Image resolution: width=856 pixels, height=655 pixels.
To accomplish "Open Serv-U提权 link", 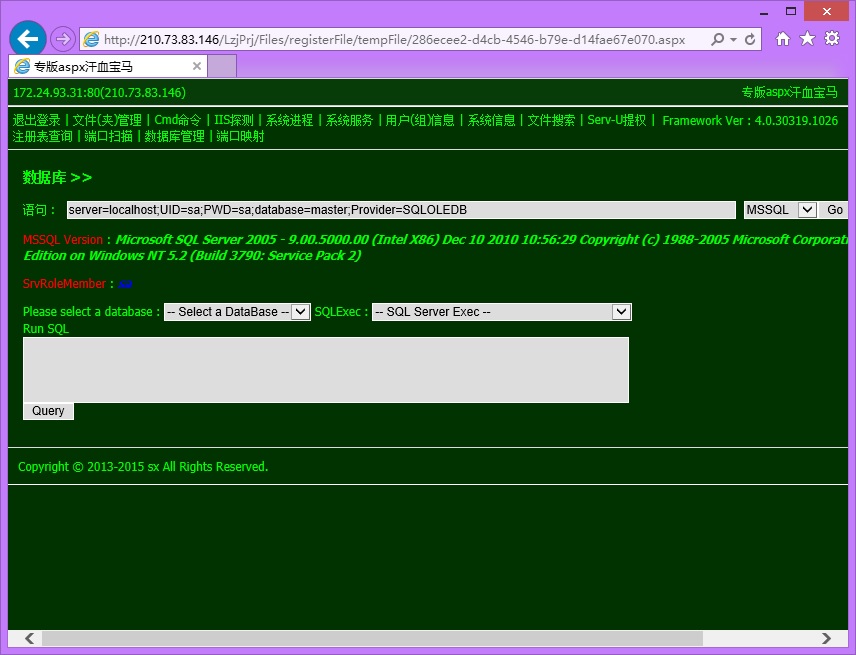I will coord(617,120).
